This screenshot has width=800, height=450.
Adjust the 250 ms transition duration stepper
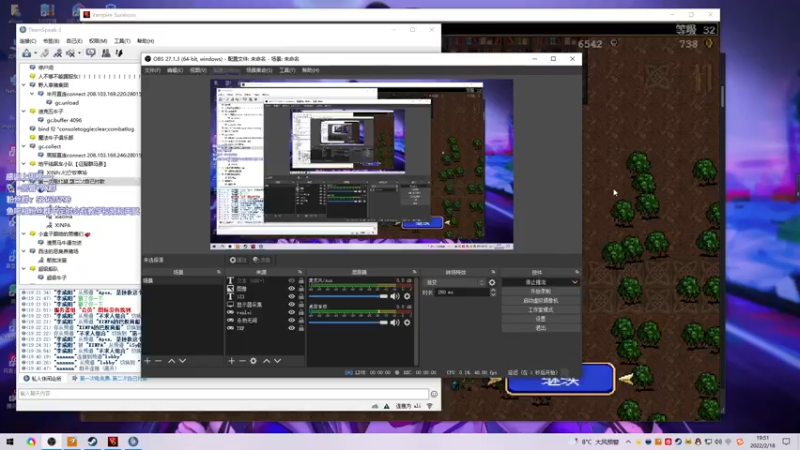(493, 292)
